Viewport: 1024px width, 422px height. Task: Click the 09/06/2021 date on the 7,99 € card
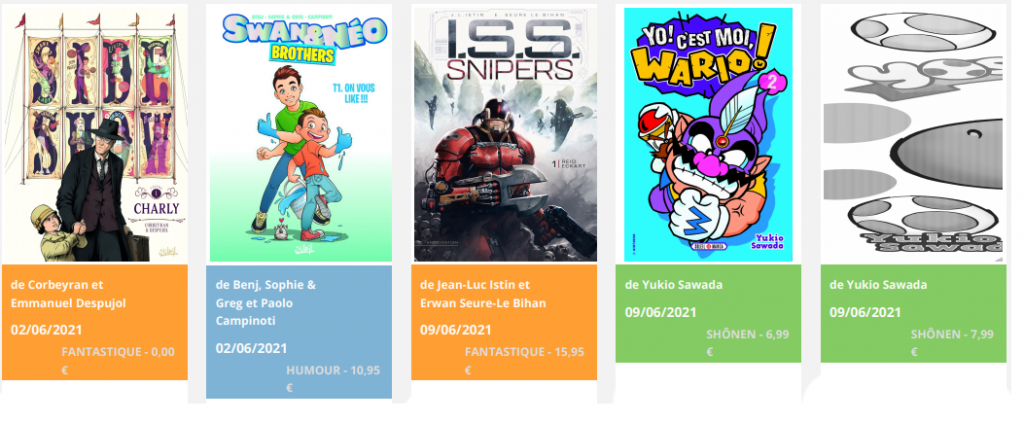click(865, 312)
